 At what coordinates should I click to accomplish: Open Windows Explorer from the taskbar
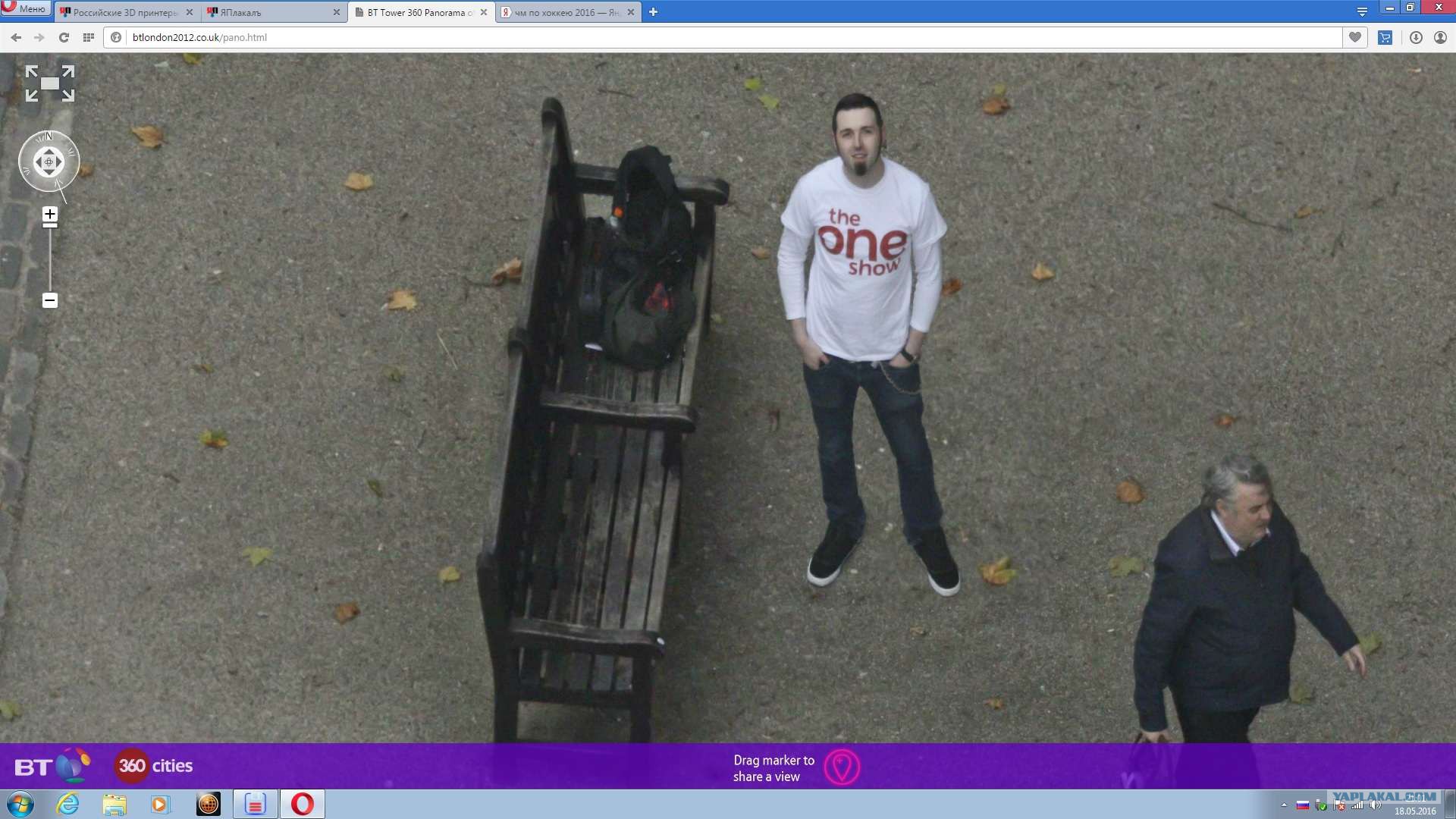tap(115, 804)
